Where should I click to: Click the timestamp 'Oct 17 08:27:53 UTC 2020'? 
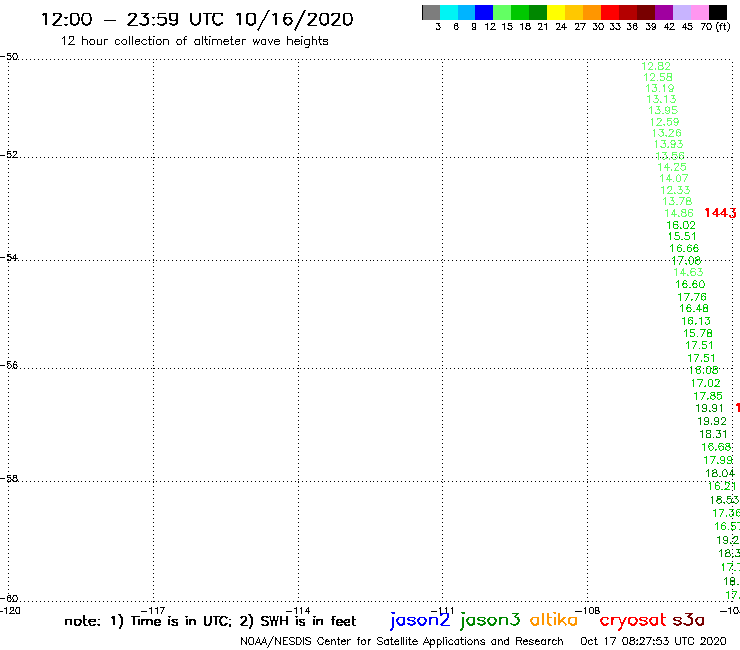click(x=653, y=641)
